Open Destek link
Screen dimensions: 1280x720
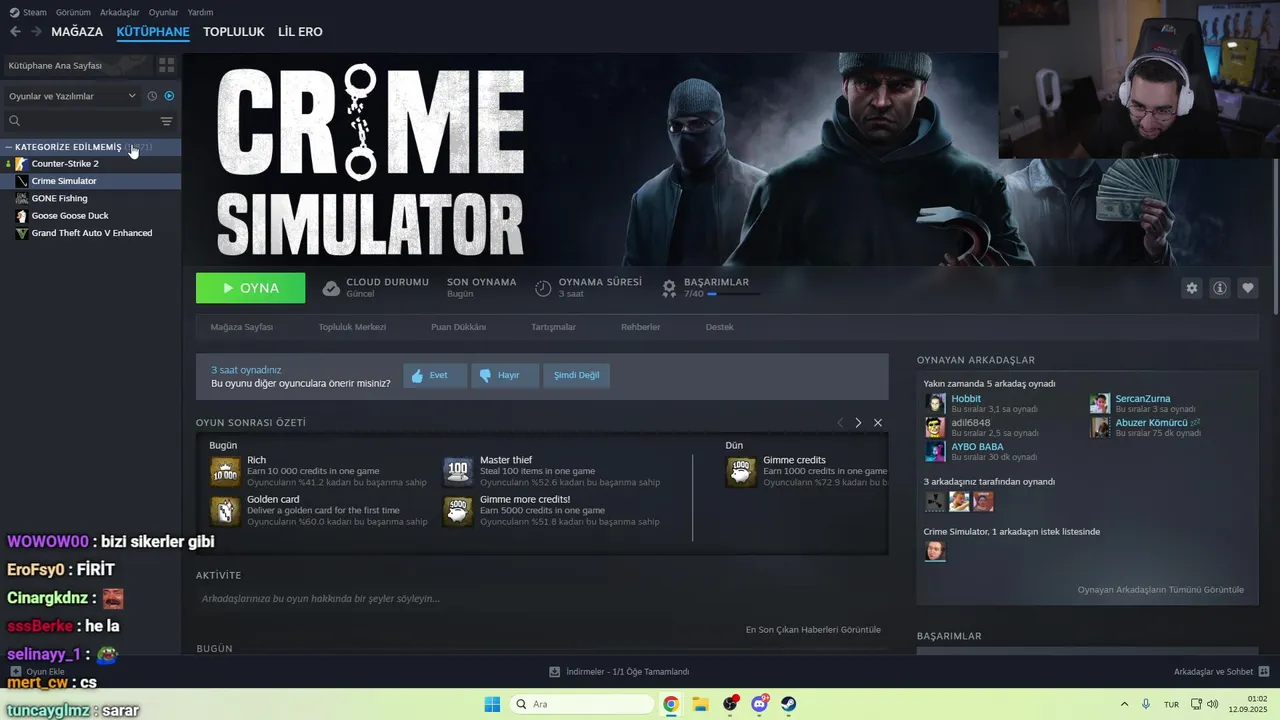(x=719, y=327)
